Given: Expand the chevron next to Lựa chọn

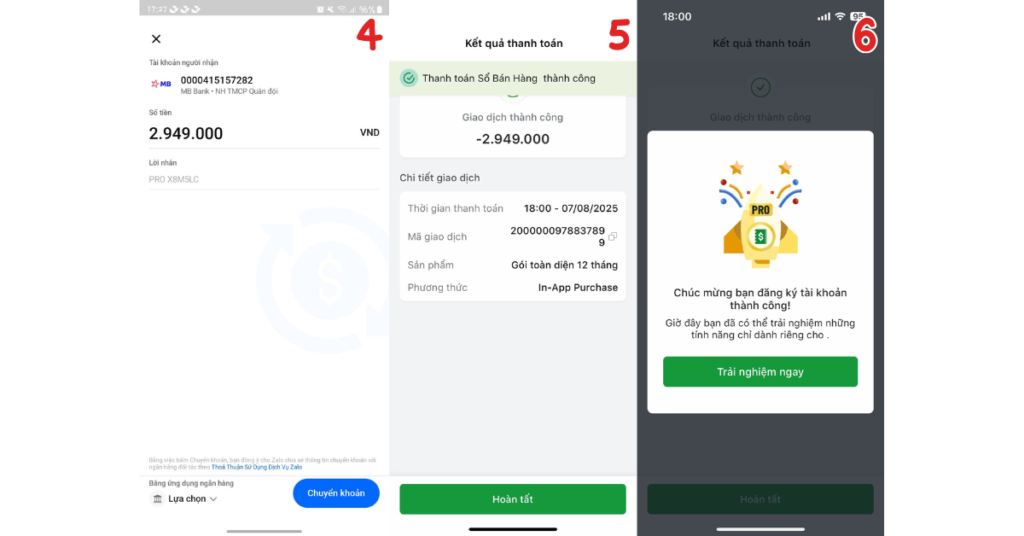Looking at the screenshot, I should 213,499.
